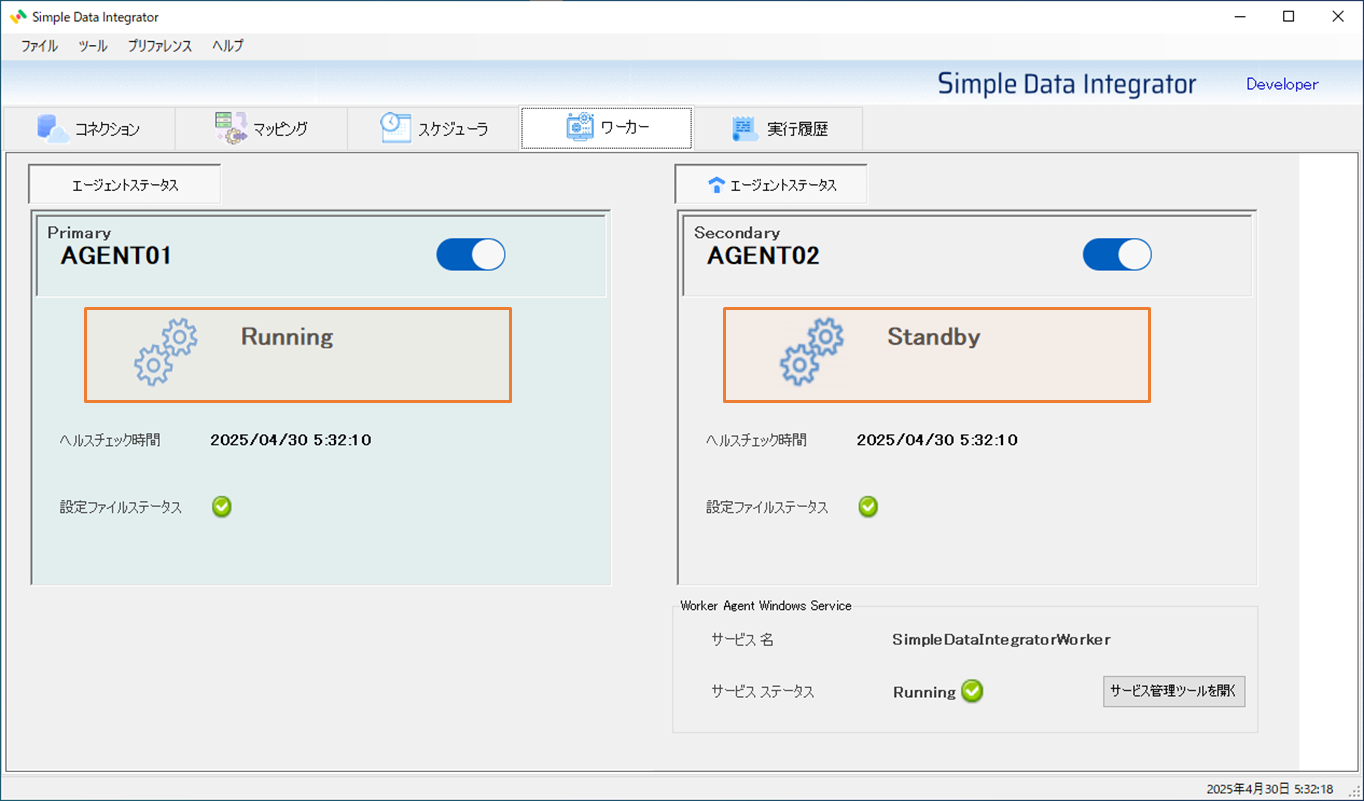Click the コネクション database cloud icon
This screenshot has height=801, width=1364.
pos(52,128)
